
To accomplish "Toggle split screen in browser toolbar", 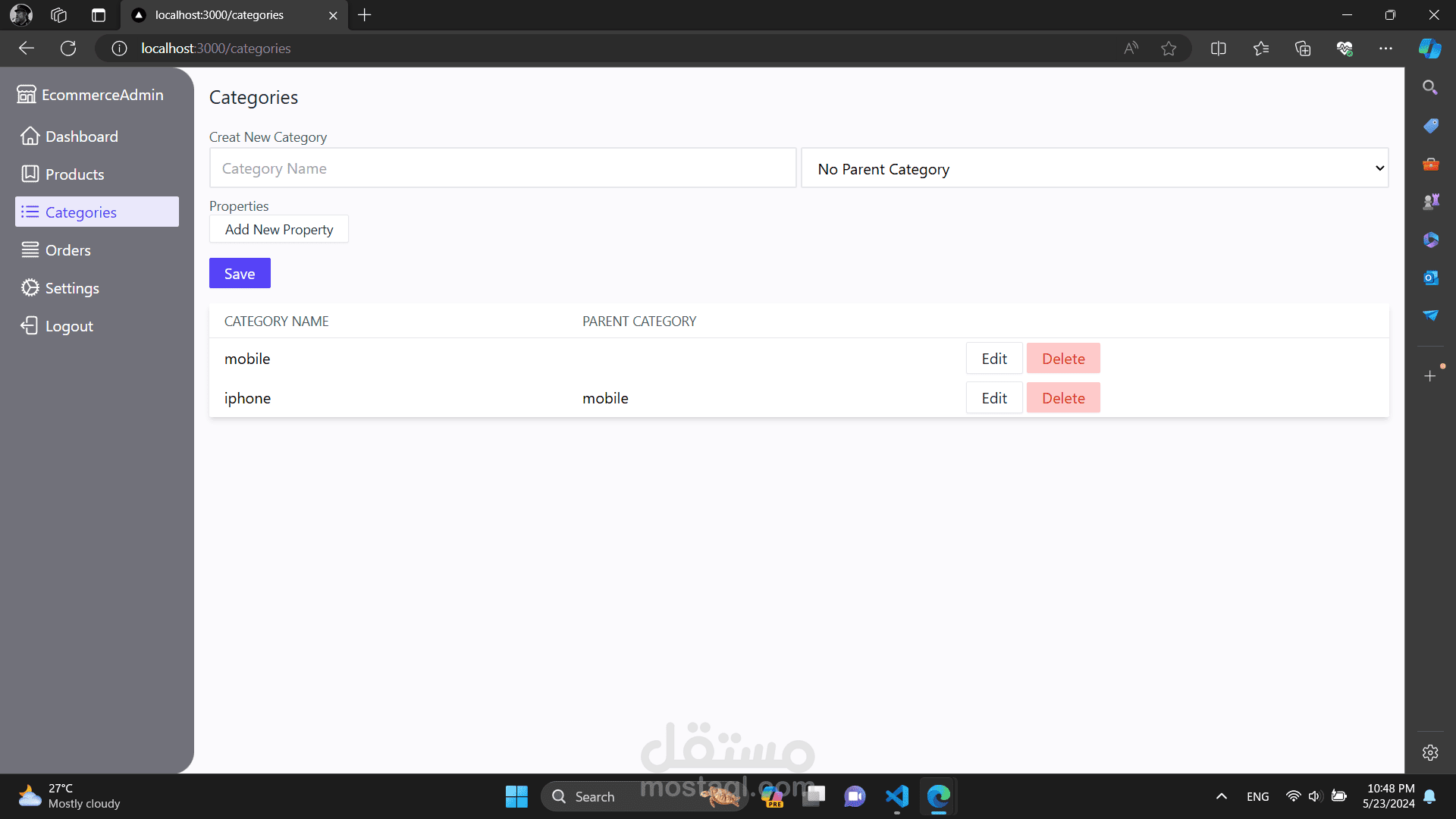I will tap(1219, 49).
